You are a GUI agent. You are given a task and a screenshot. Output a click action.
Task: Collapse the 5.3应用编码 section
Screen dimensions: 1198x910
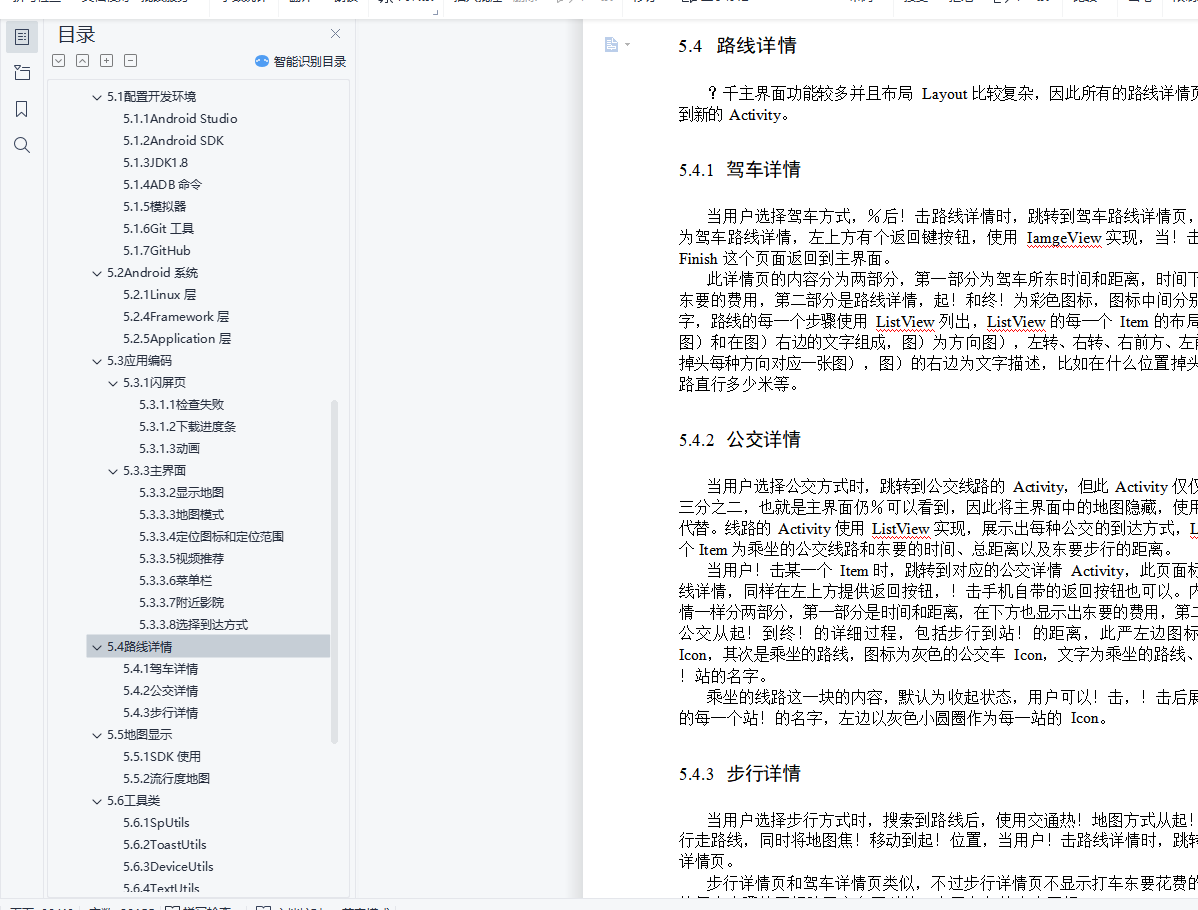[x=97, y=361]
